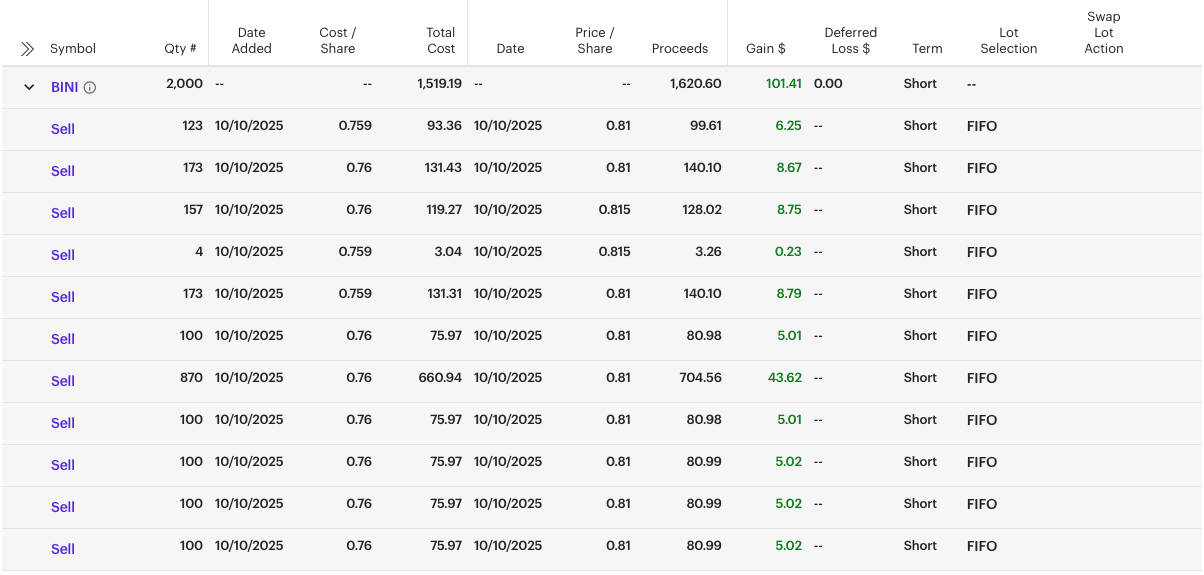1204x575 pixels.
Task: Click Sell on the row with 8.79 gain
Action: tap(63, 297)
